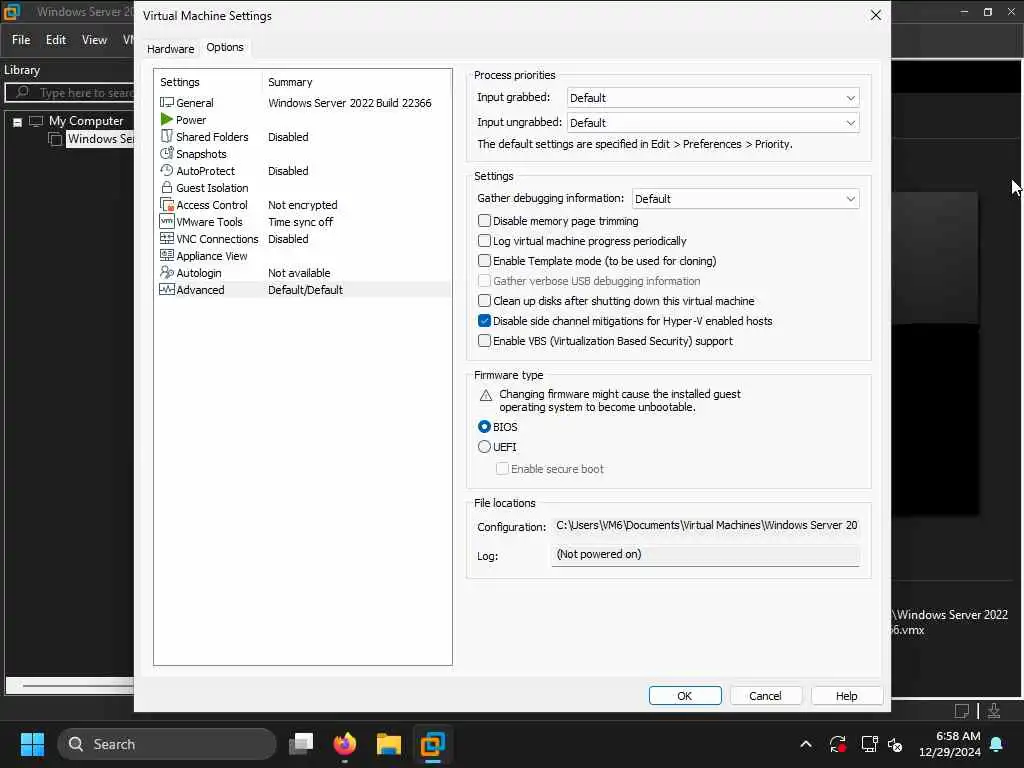This screenshot has height=768, width=1024.
Task: Open Help for VM settings
Action: pyautogui.click(x=847, y=696)
